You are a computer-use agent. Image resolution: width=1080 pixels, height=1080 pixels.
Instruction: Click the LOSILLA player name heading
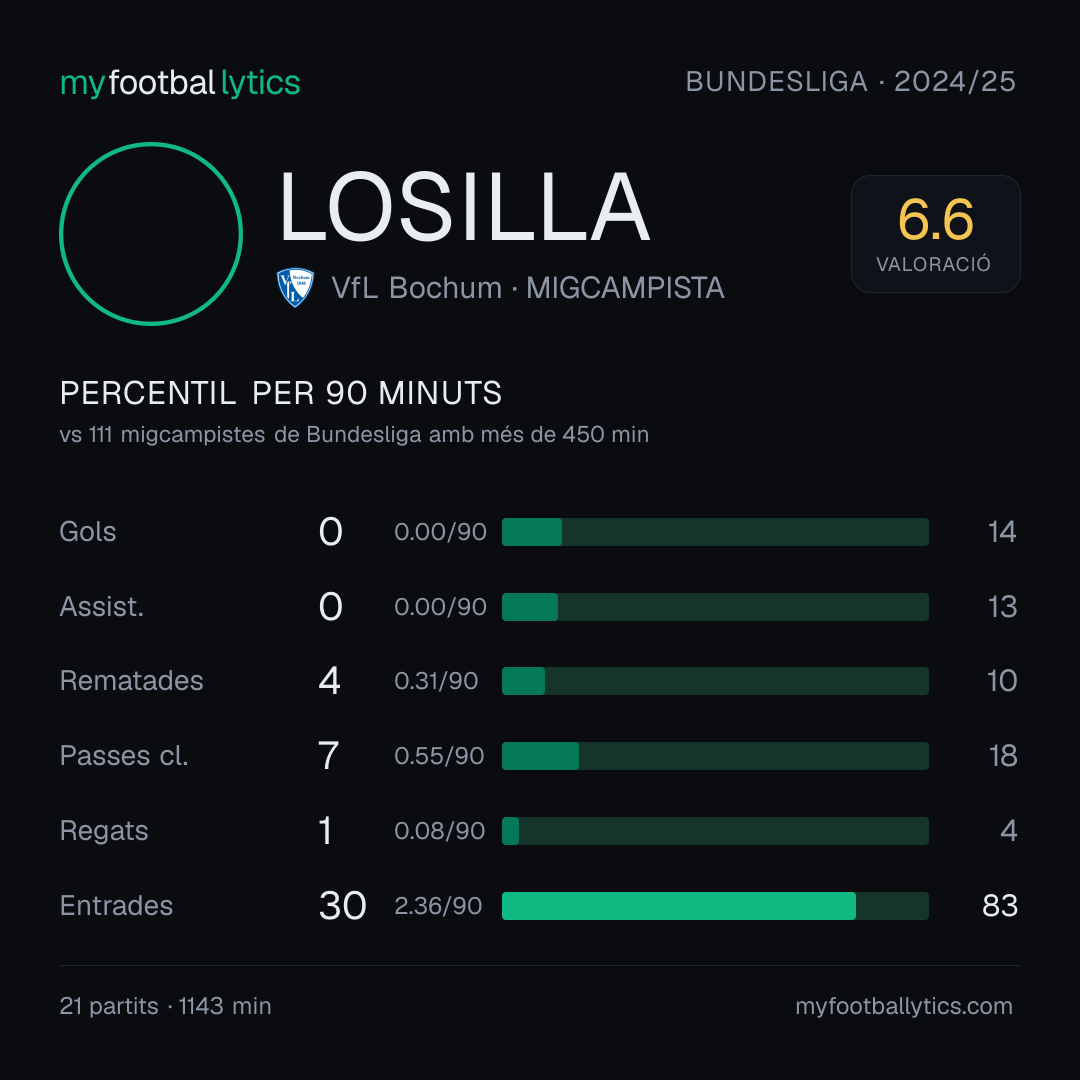pyautogui.click(x=464, y=207)
